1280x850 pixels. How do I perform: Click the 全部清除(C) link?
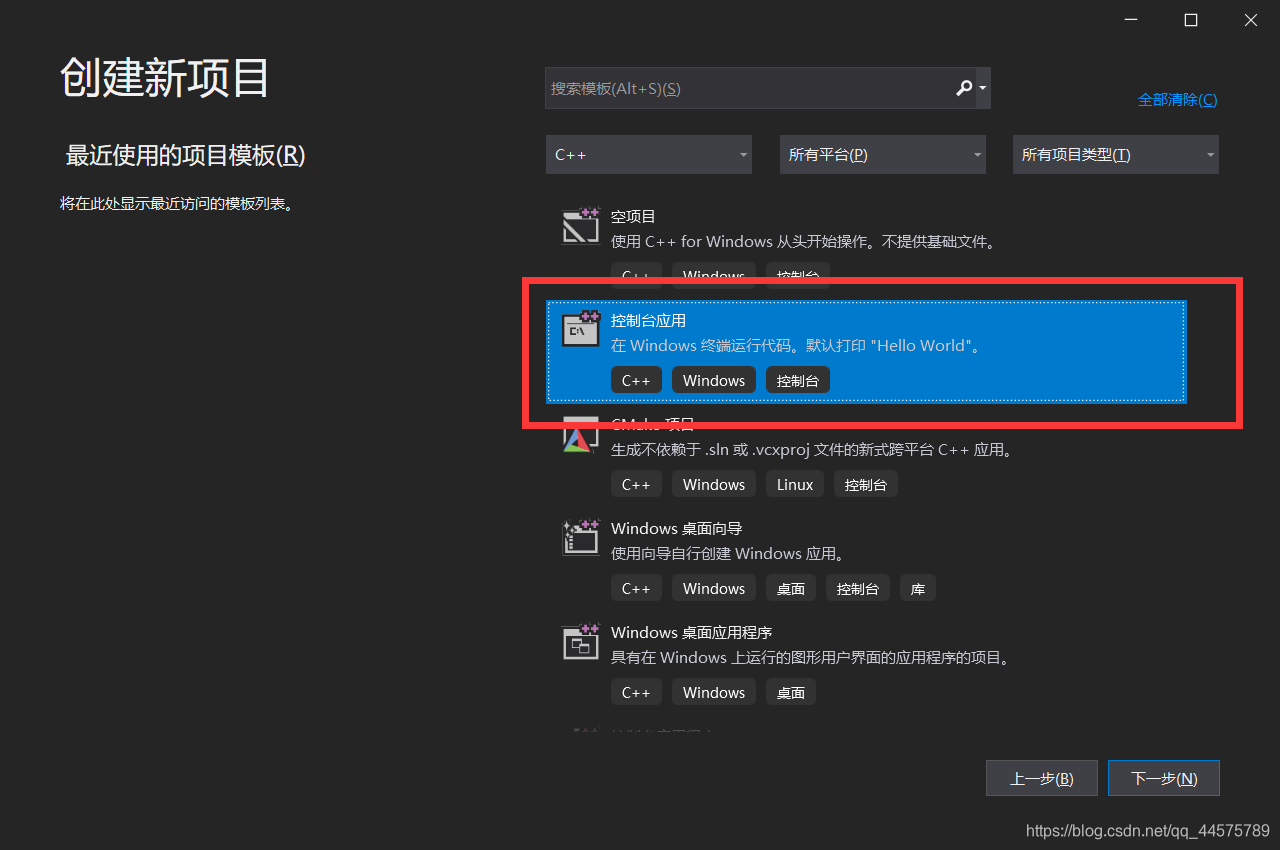tap(1177, 99)
